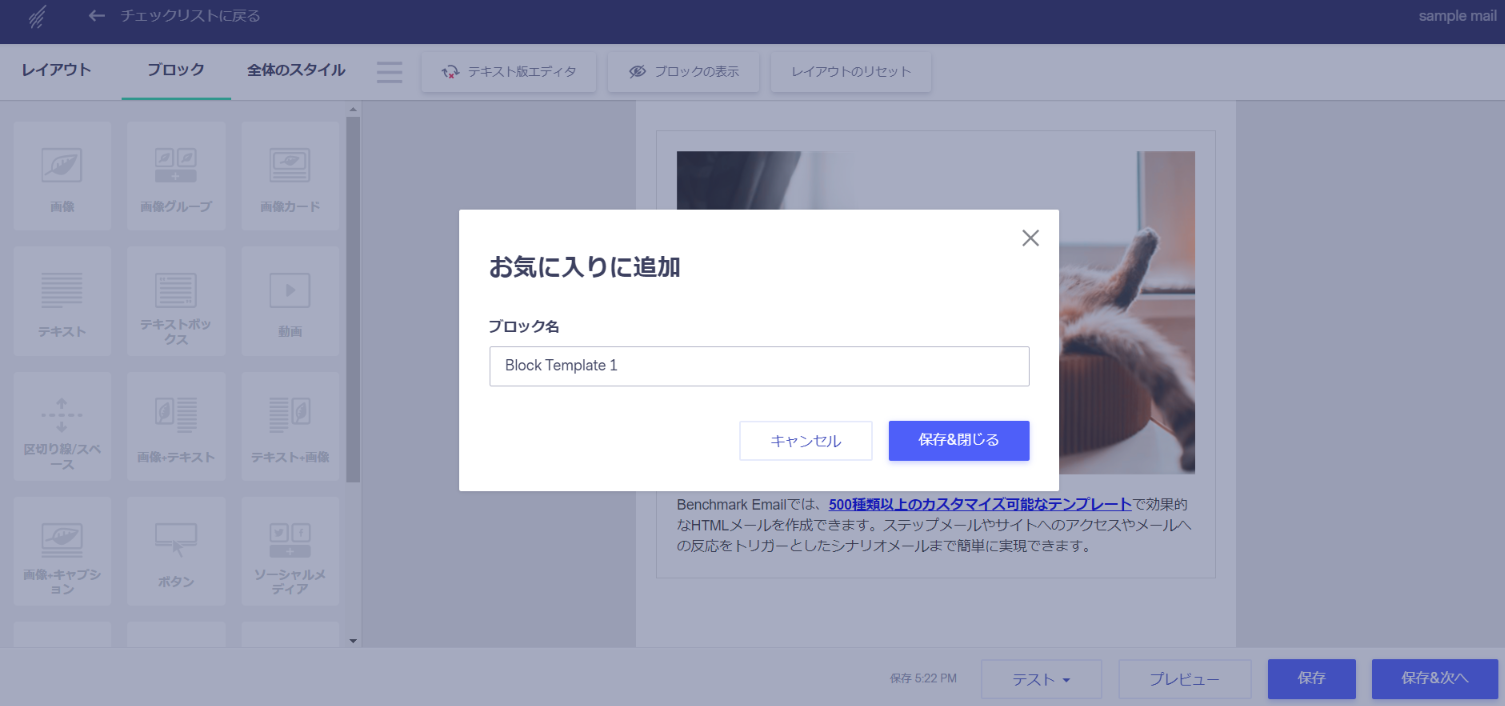Pick the テキスト block icon
1505x706 pixels.
click(62, 300)
